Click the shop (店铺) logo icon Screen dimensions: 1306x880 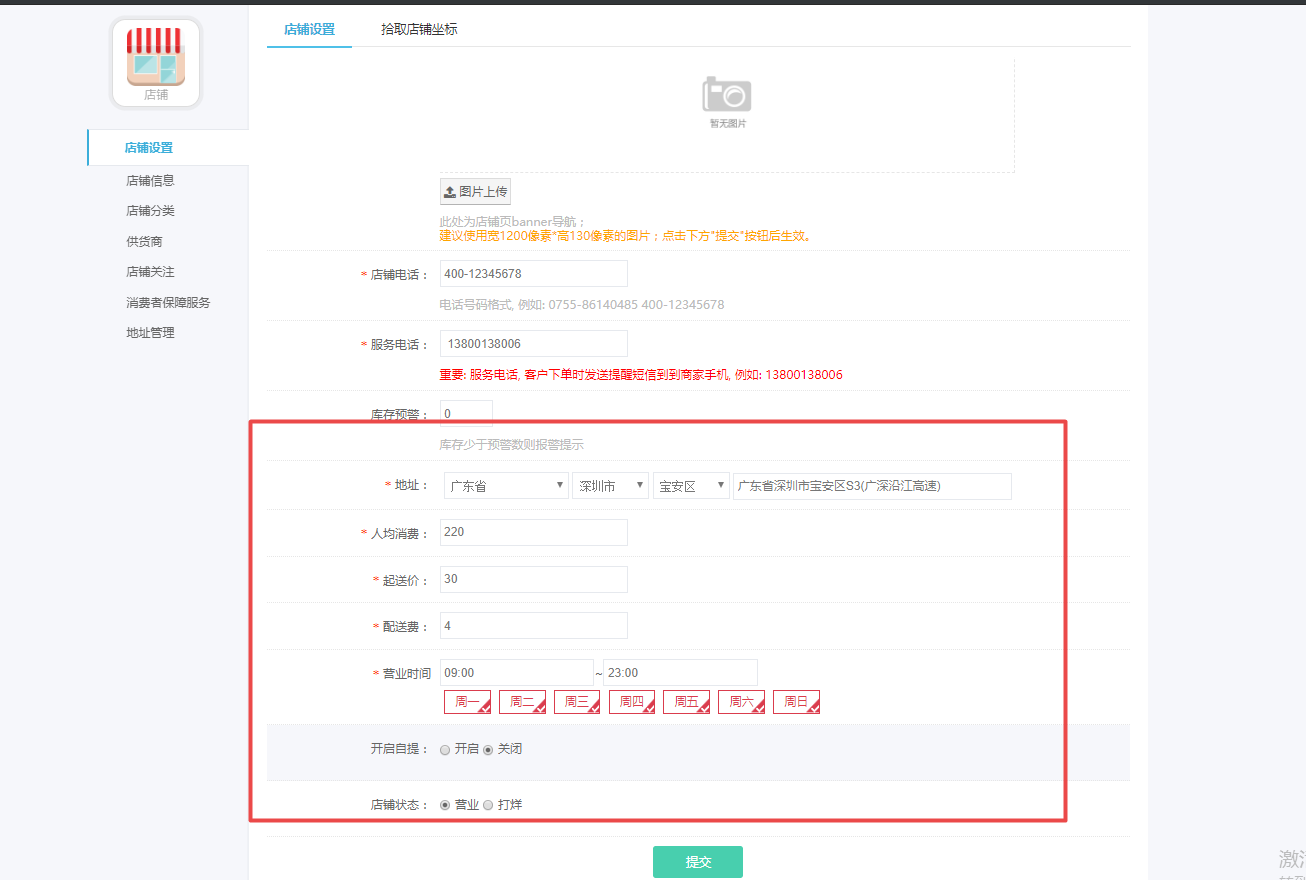pyautogui.click(x=154, y=63)
